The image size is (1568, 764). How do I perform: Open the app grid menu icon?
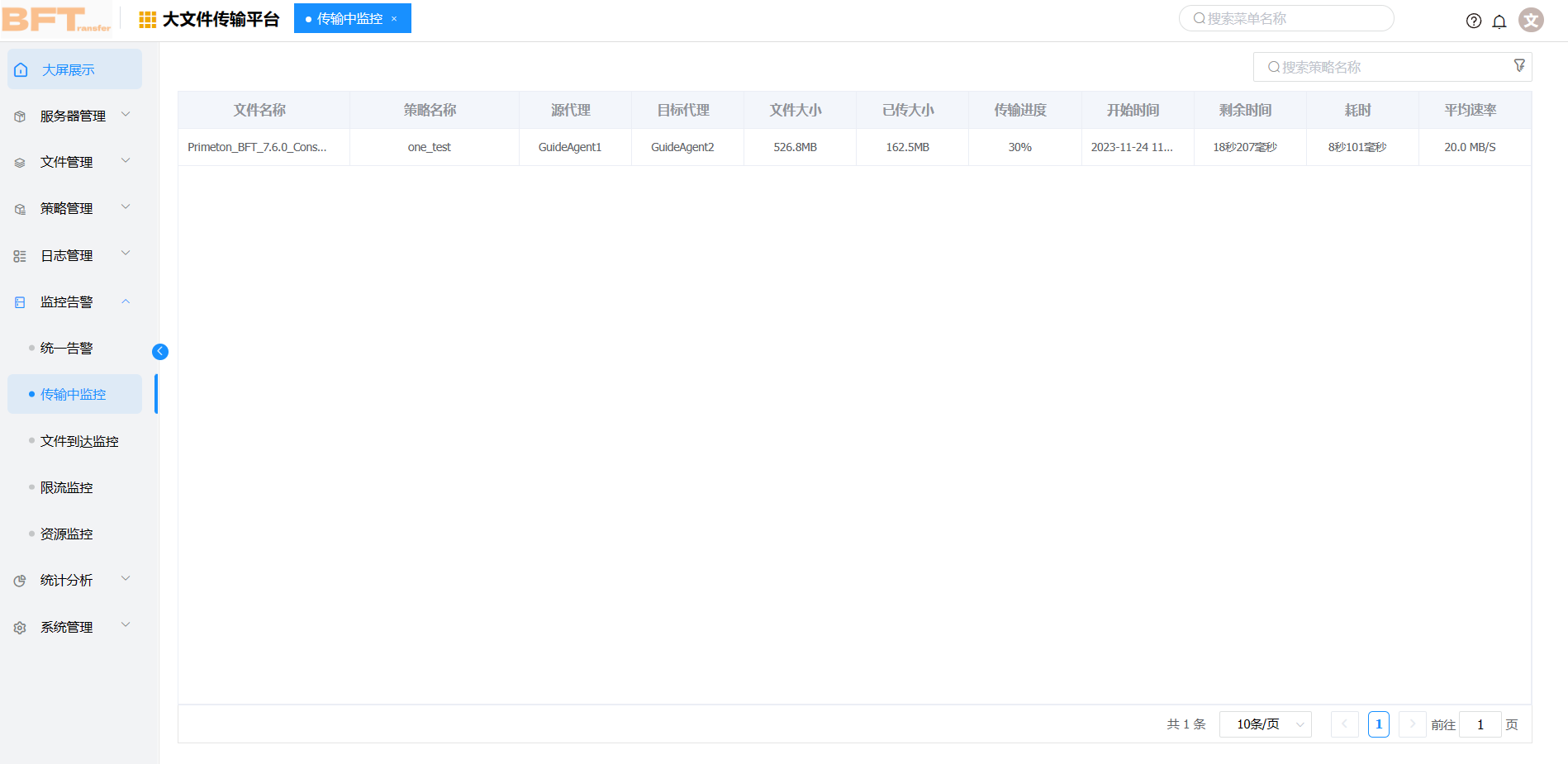pos(148,20)
